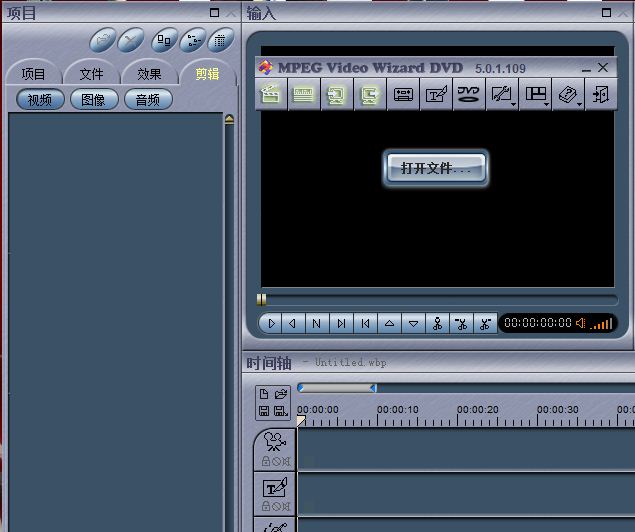The height and width of the screenshot is (532, 635).
Task: Open the wrench tools icon
Action: click(x=501, y=95)
